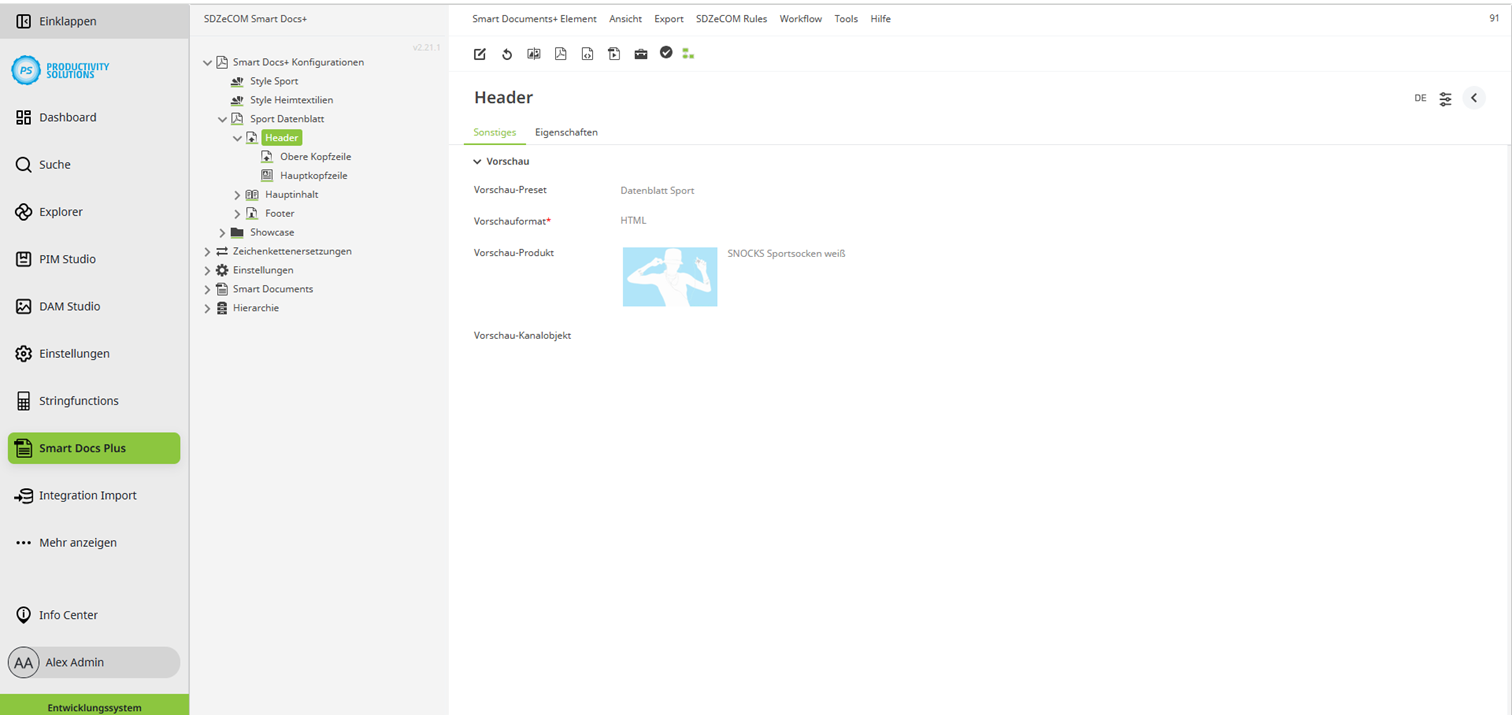Click the Explorer icon in sidebar
Viewport: 1512px width, 715px height.
24,212
